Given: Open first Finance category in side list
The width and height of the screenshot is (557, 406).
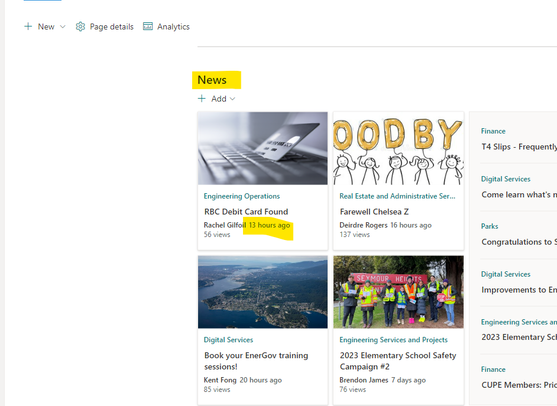Looking at the screenshot, I should point(493,131).
